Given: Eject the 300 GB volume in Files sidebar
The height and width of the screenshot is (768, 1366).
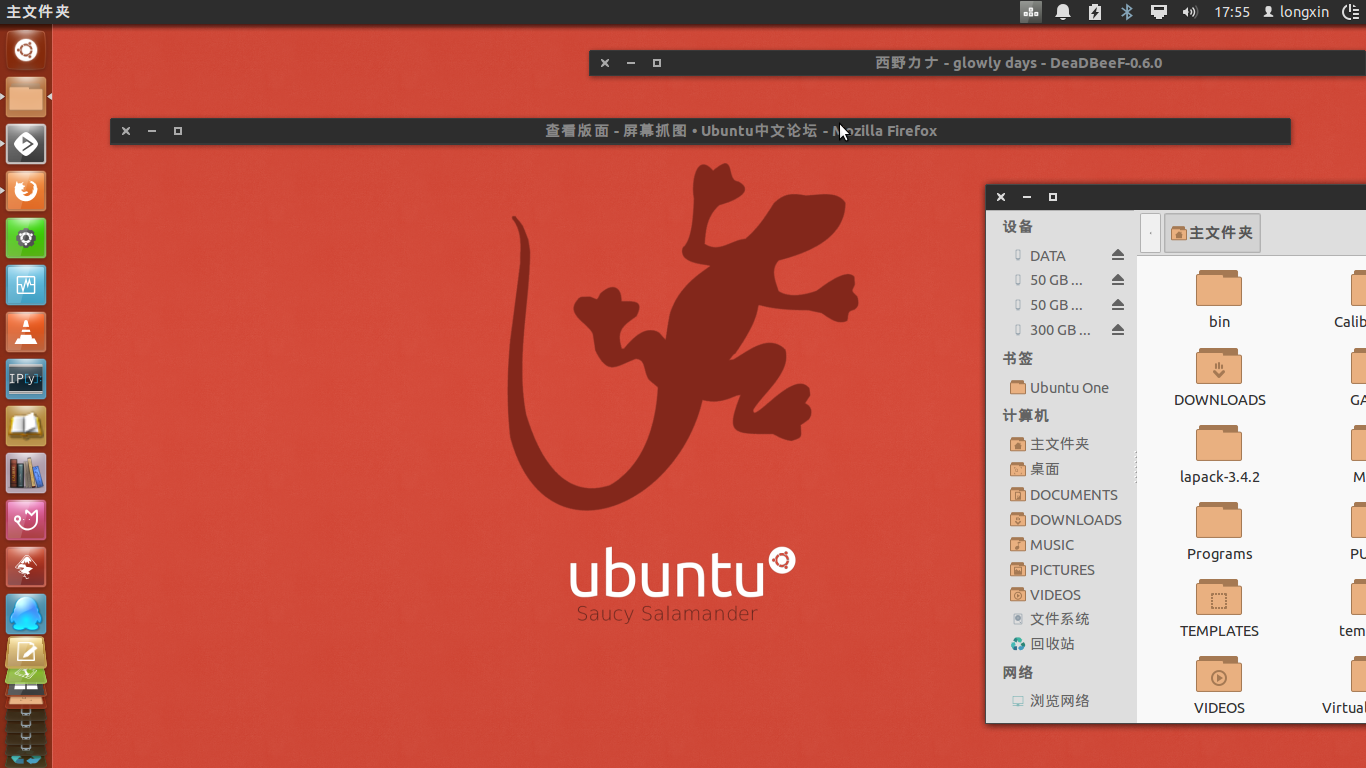Looking at the screenshot, I should pos(1118,330).
